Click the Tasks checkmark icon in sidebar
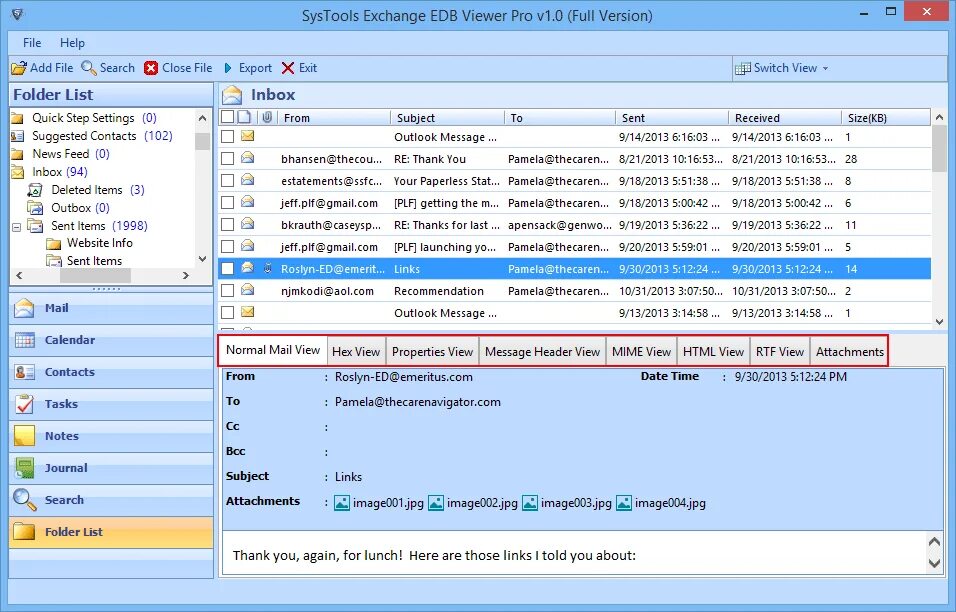 (x=24, y=404)
